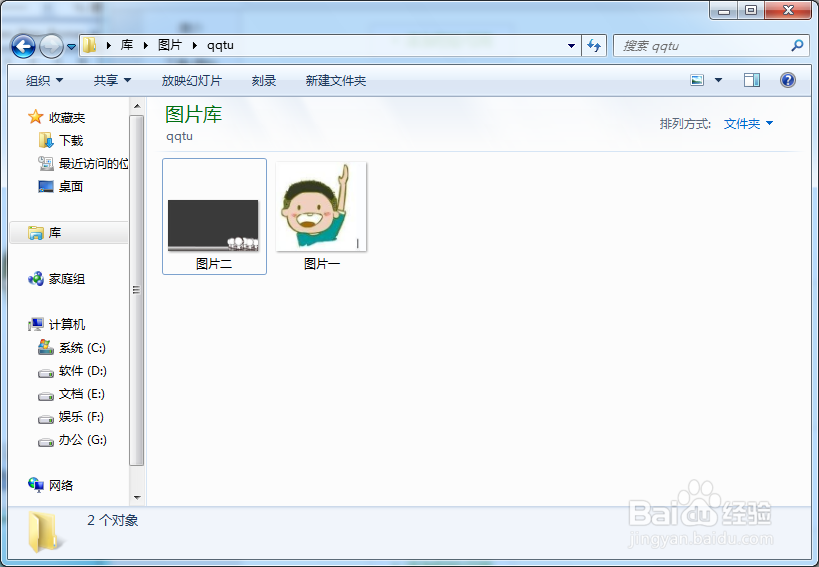The width and height of the screenshot is (819, 567).
Task: Click the 计算机 computer icon
Action: pos(36,325)
